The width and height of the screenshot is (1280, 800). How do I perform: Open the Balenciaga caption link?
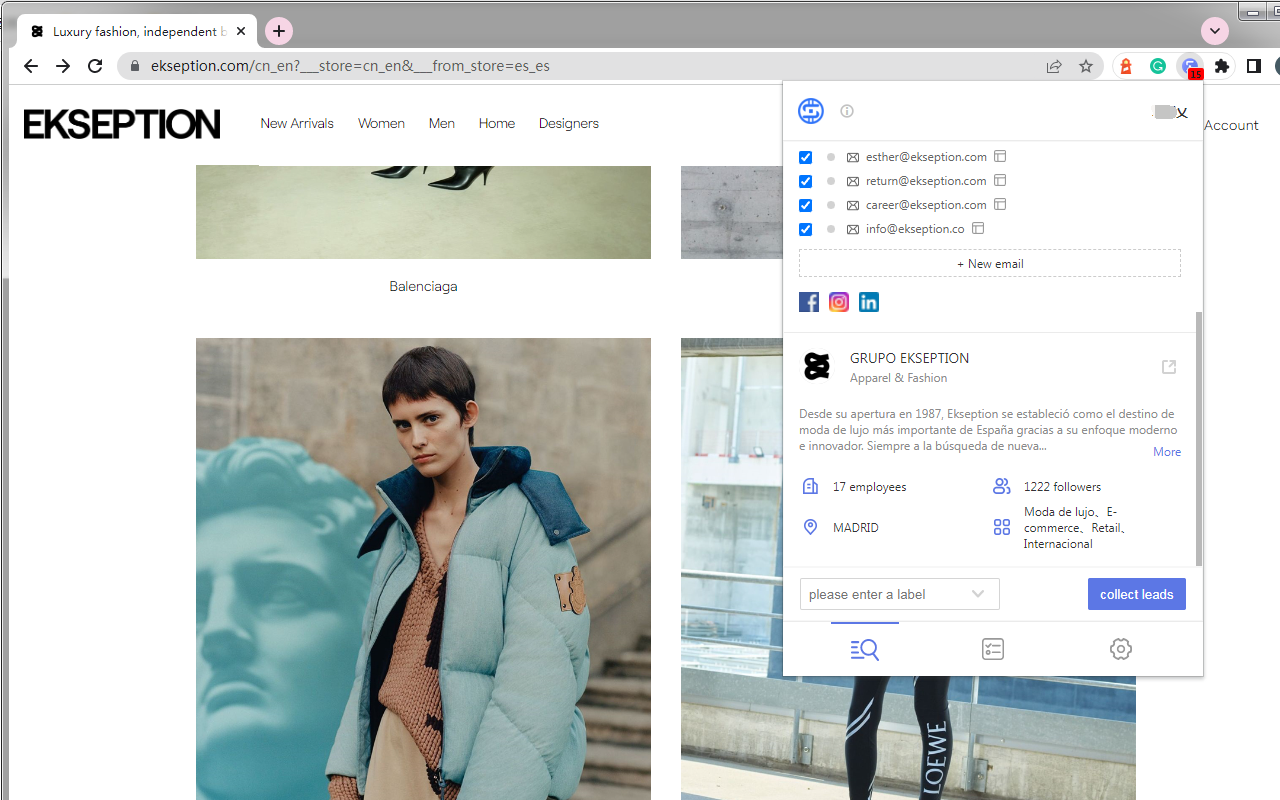pos(423,286)
